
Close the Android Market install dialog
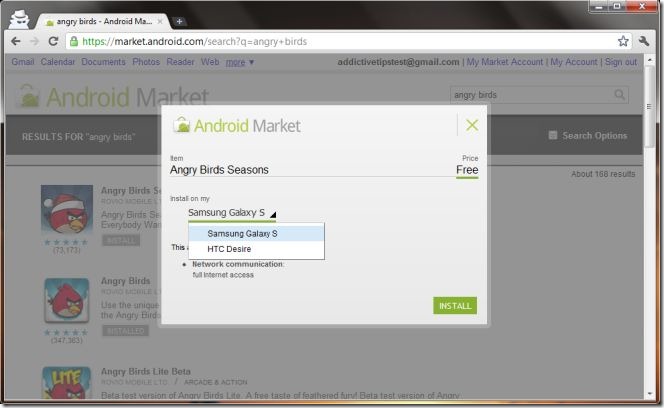pos(472,125)
